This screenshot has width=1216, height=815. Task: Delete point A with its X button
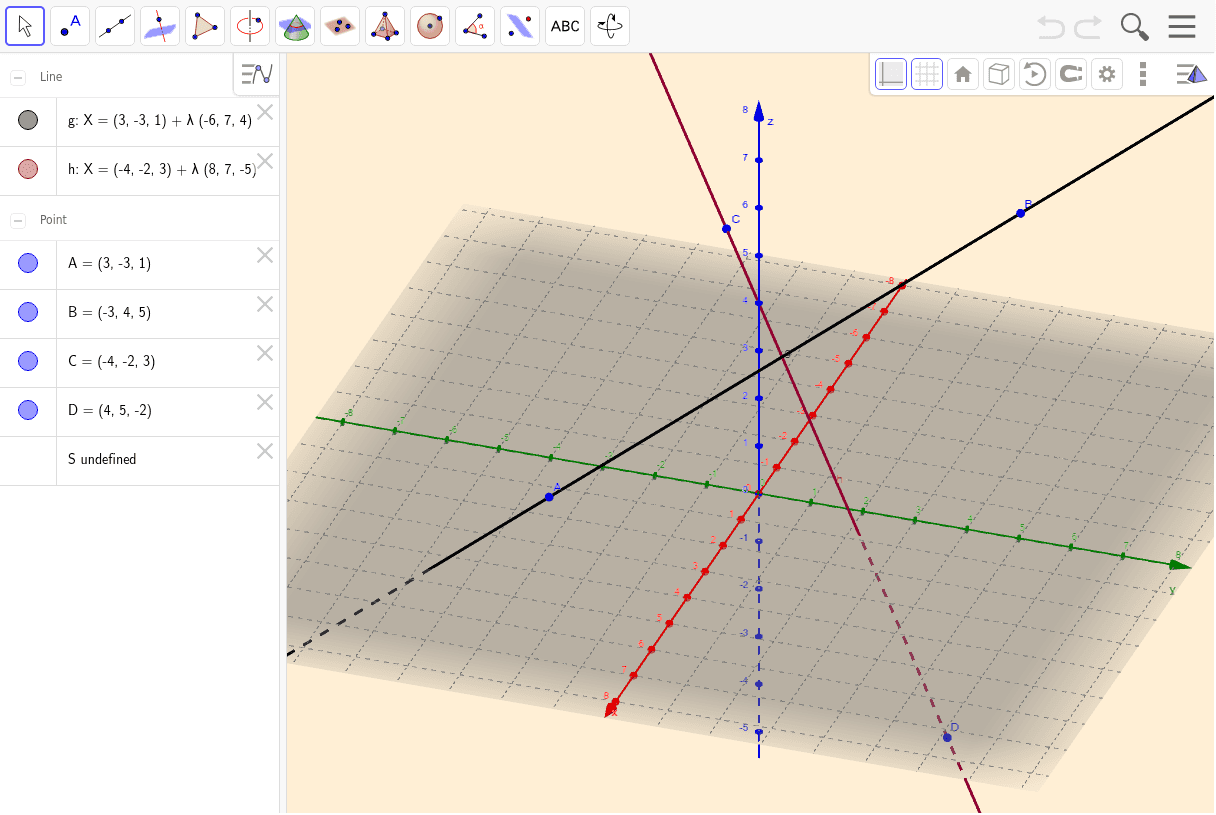(x=265, y=255)
